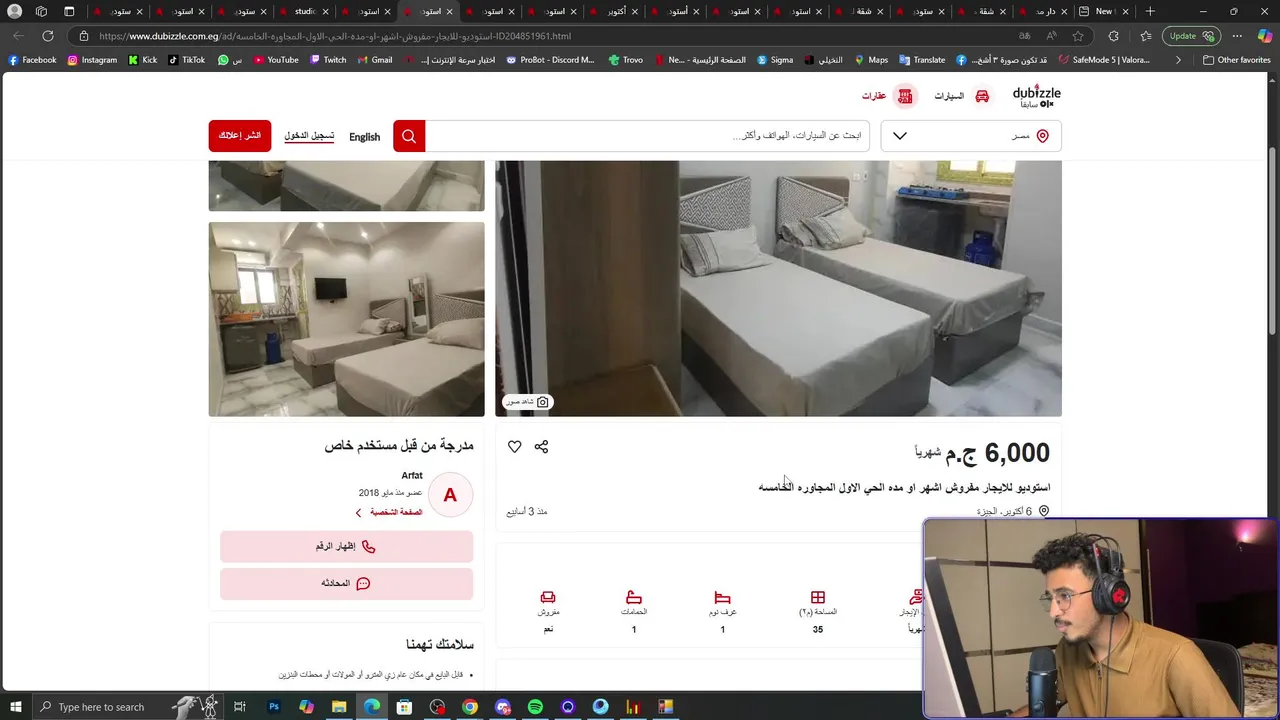Open Spotify from the taskbar
Image resolution: width=1280 pixels, height=720 pixels.
[535, 707]
